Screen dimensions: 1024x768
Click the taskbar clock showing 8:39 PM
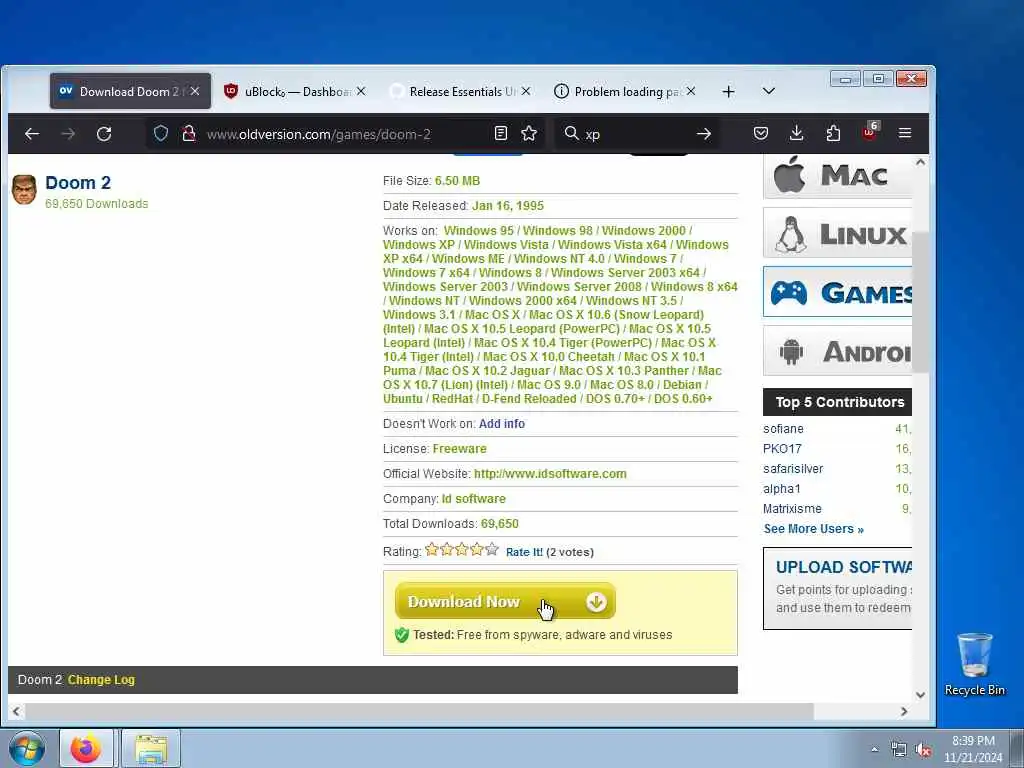click(973, 749)
